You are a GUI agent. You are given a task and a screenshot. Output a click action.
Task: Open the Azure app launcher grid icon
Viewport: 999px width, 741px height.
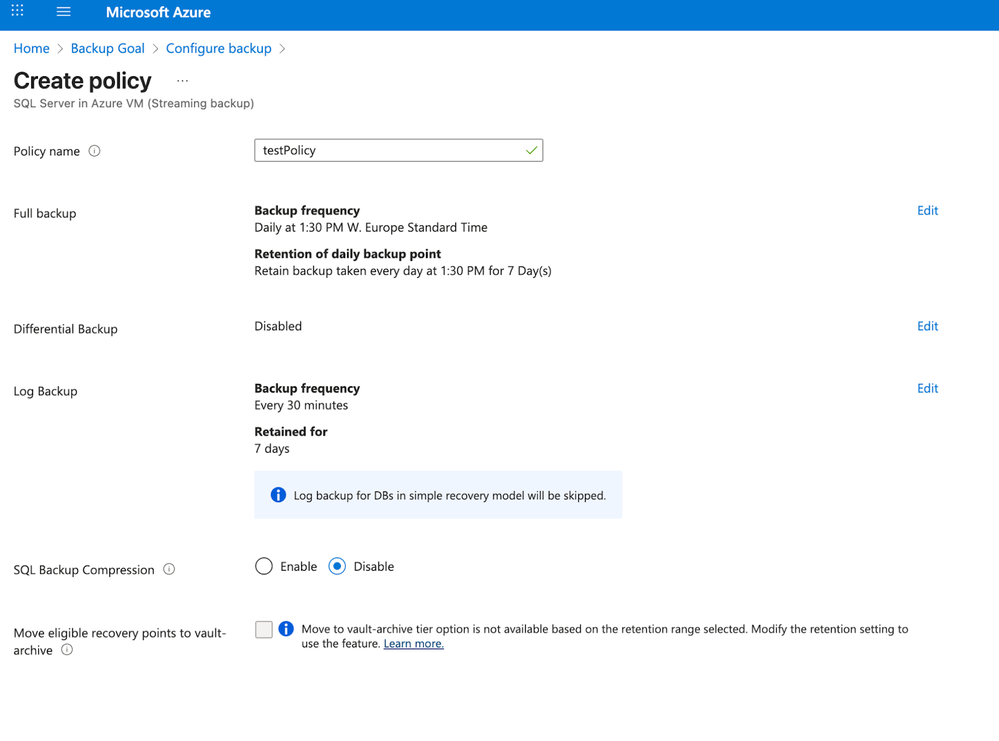click(x=17, y=12)
